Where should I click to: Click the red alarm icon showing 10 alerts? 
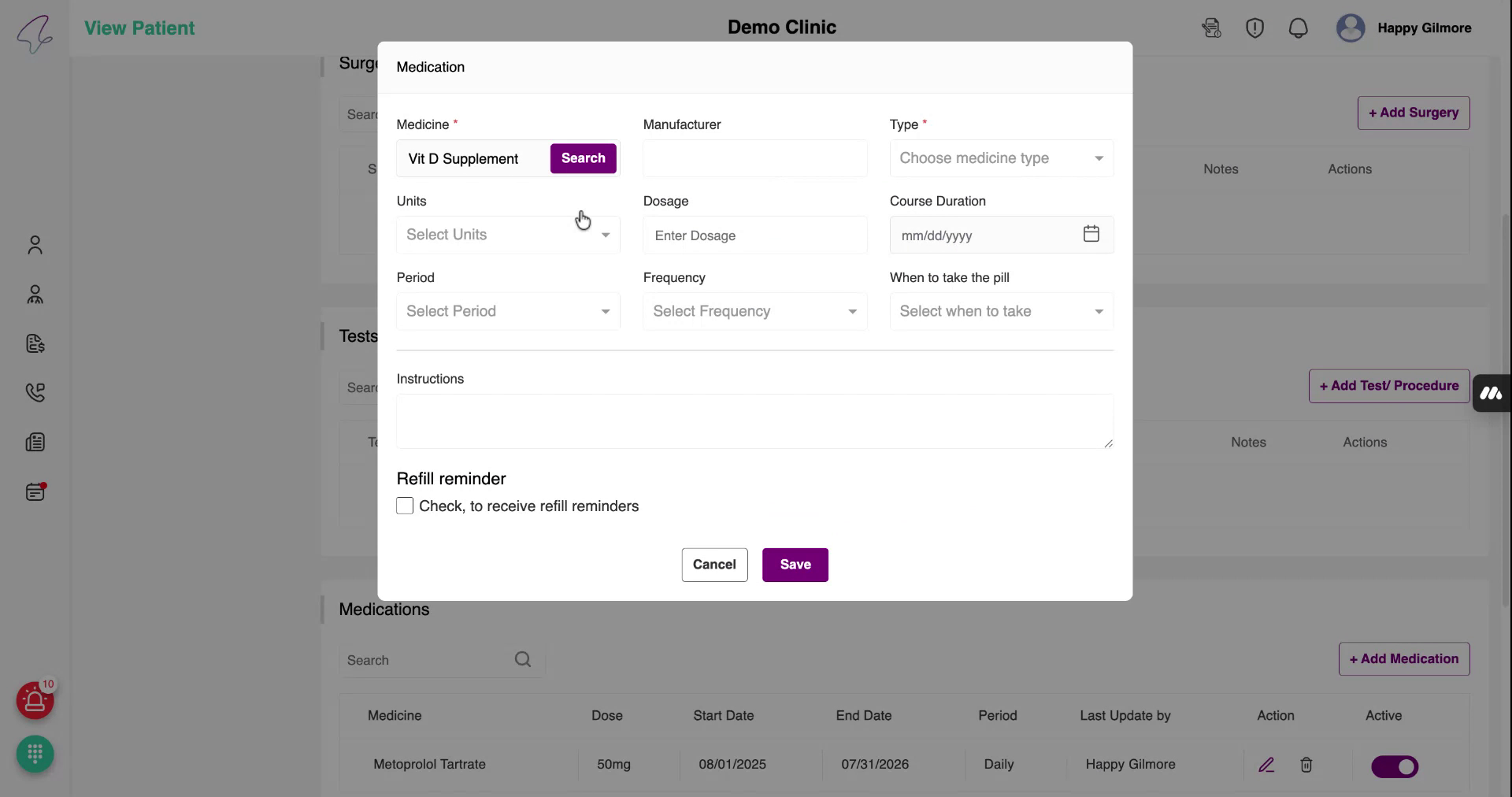(x=35, y=700)
